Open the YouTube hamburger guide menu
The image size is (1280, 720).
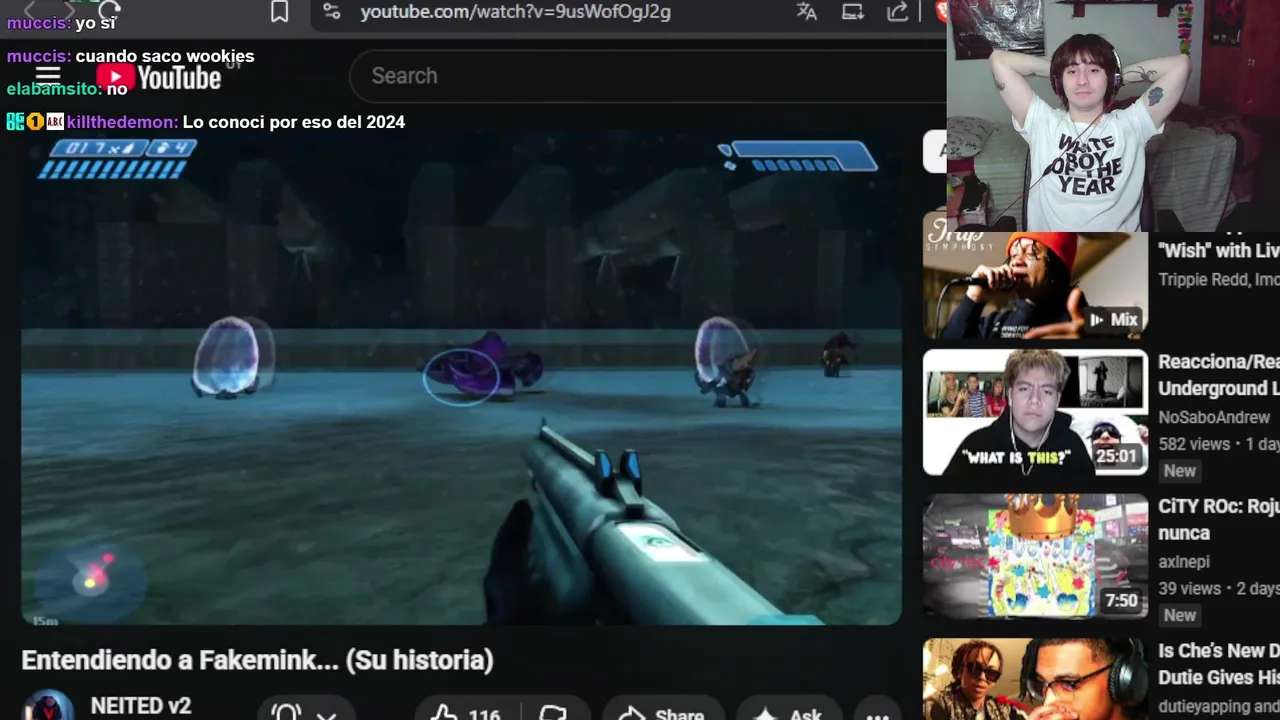tap(47, 76)
